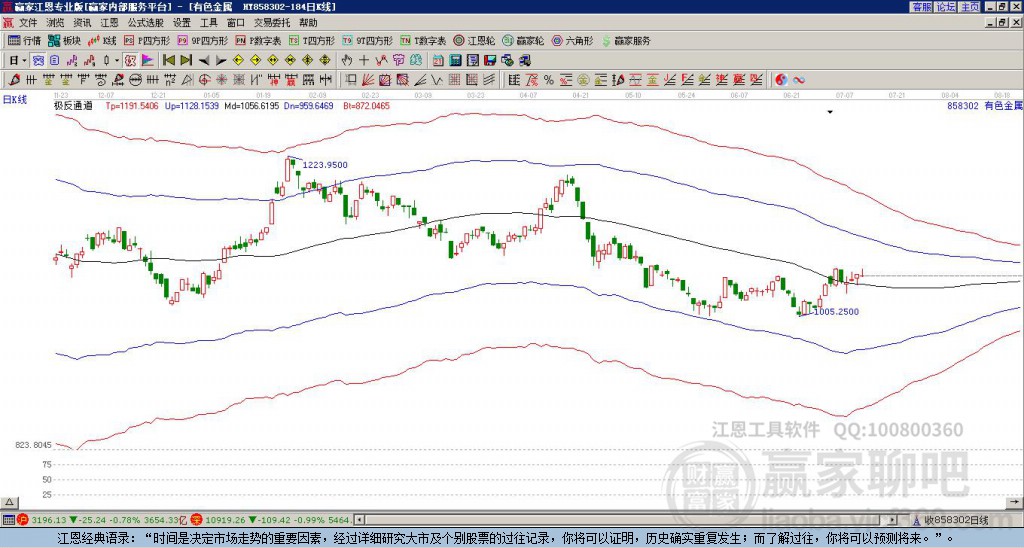This screenshot has width=1024, height=548.
Task: Open the 行情 quotes view
Action: [x=24, y=40]
